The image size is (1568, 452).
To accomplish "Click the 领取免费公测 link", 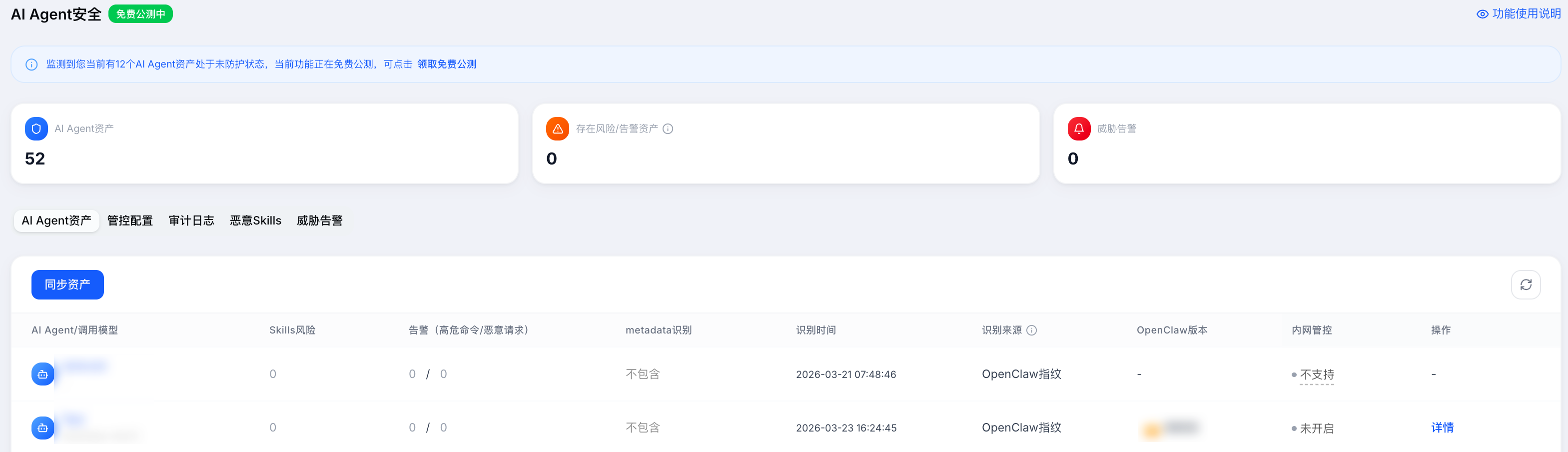I will click(x=446, y=64).
